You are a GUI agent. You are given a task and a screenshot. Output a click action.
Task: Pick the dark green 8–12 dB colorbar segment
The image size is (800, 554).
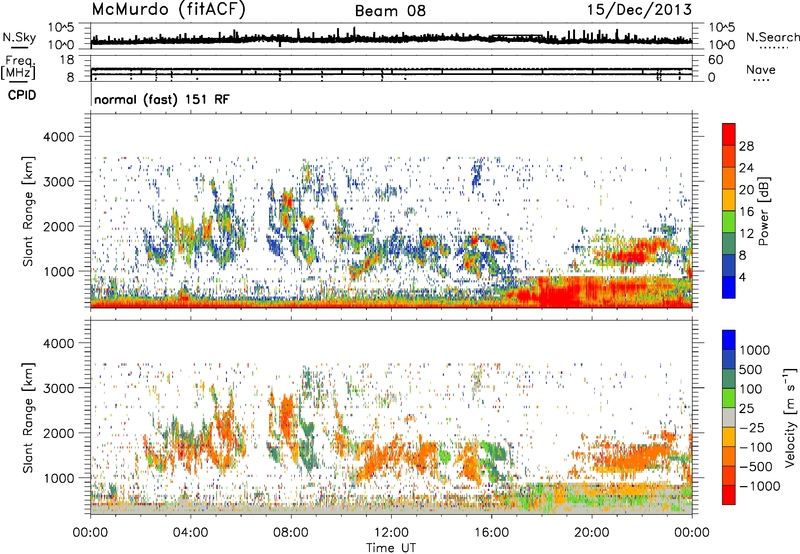[x=729, y=243]
